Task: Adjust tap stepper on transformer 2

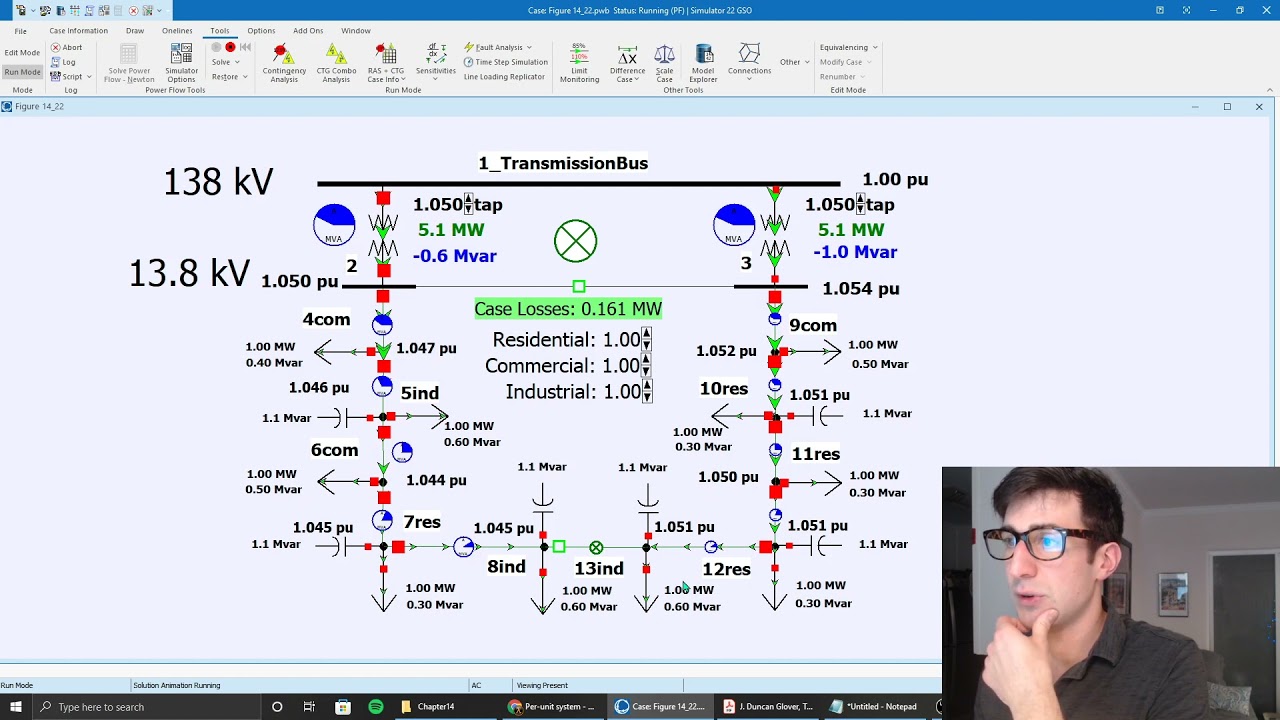Action: [x=468, y=204]
